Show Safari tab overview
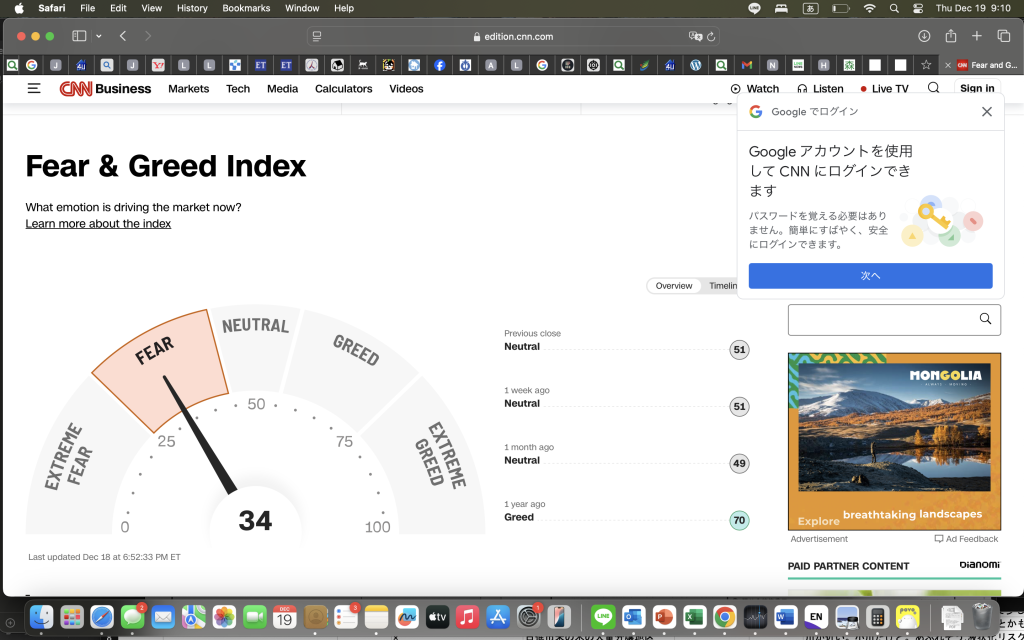 tap(1003, 36)
